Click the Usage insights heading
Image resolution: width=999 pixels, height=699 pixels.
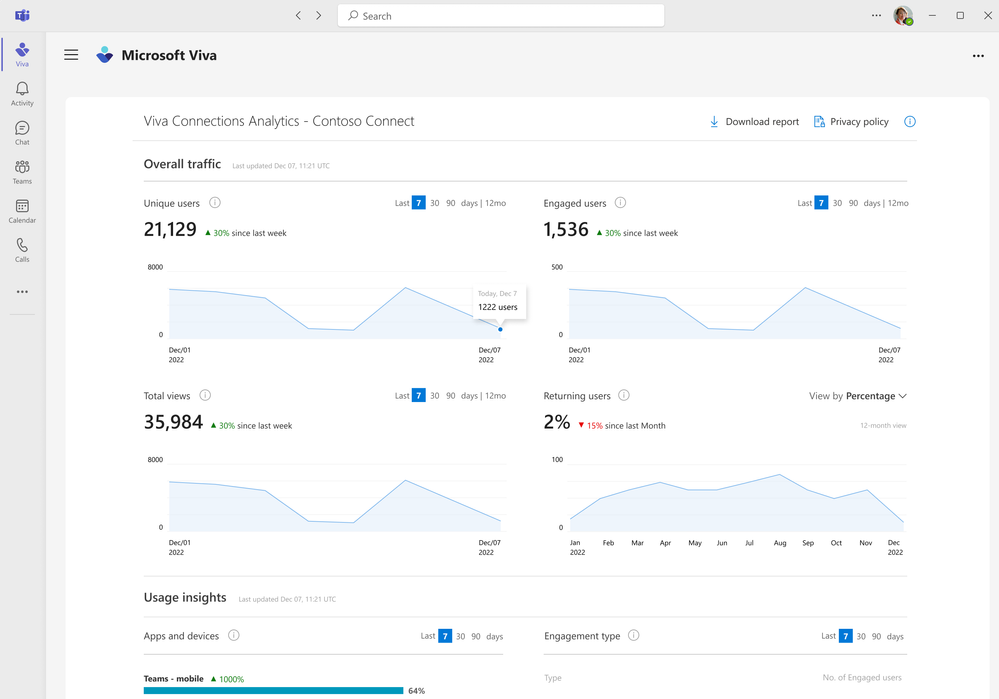tap(185, 597)
